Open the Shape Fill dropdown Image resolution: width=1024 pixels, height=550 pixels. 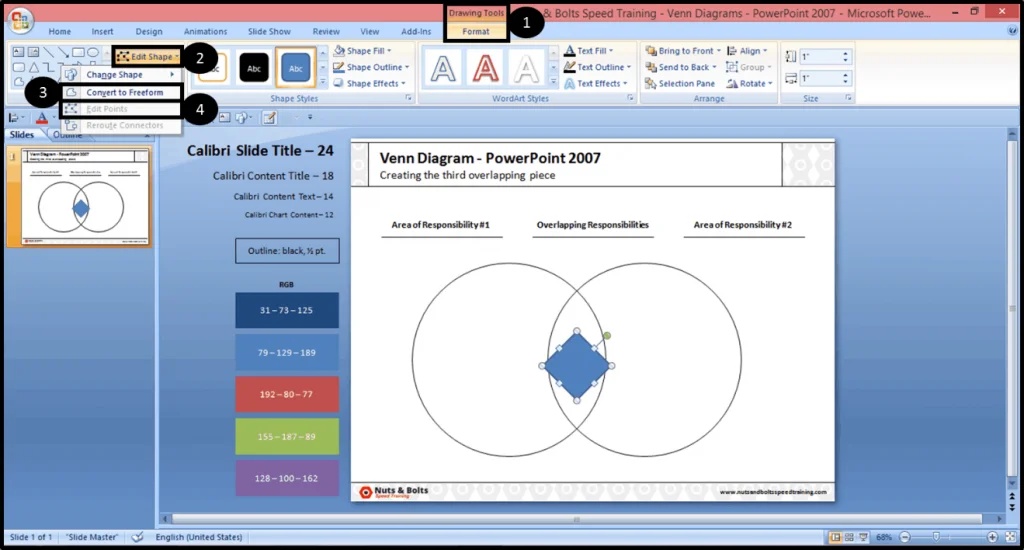362,51
